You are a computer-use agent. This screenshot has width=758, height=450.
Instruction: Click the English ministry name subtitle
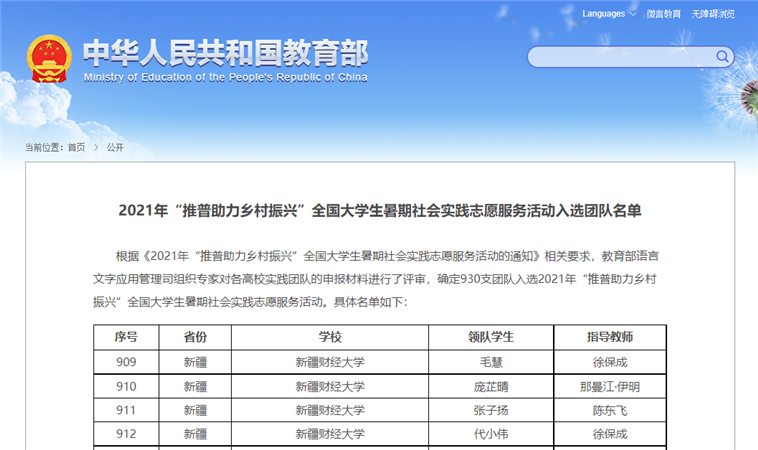pos(225,77)
